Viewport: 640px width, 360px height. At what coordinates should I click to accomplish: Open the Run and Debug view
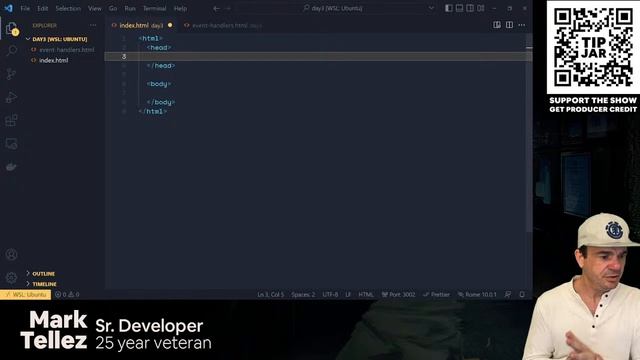point(11,97)
